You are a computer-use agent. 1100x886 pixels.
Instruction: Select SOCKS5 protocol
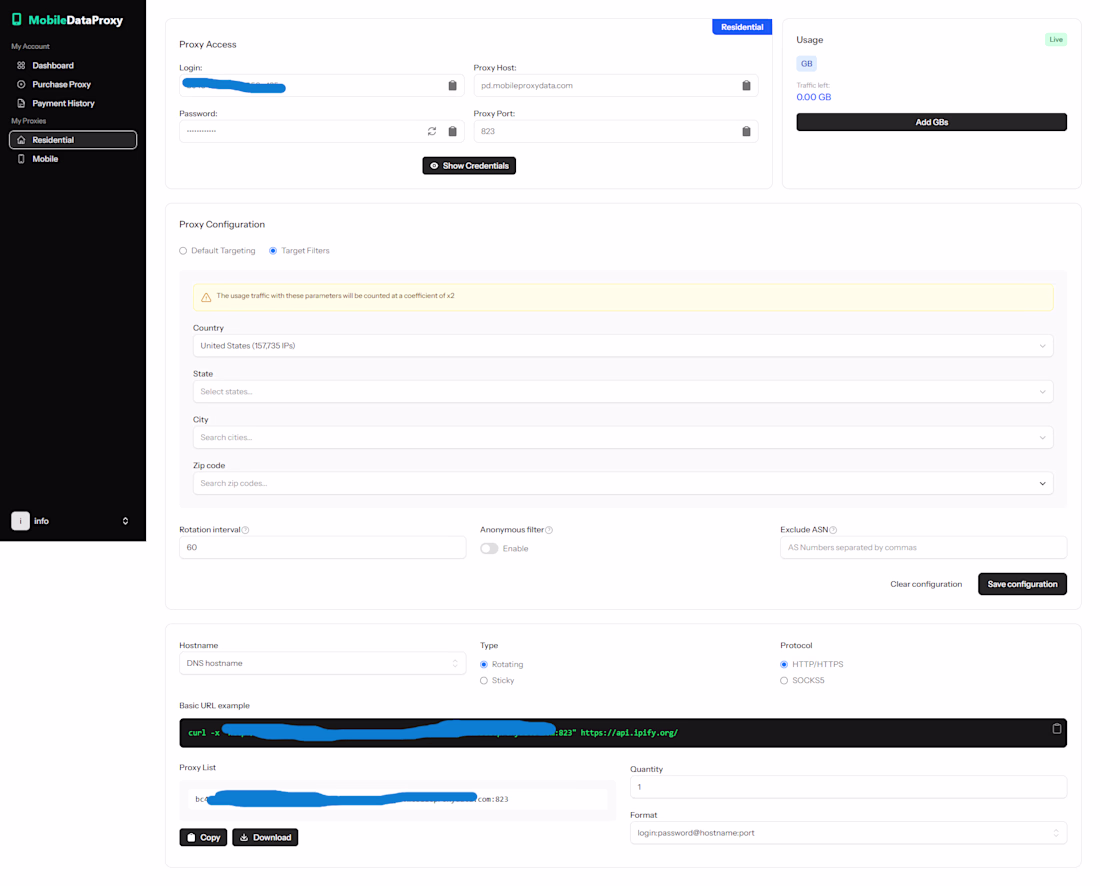[784, 680]
